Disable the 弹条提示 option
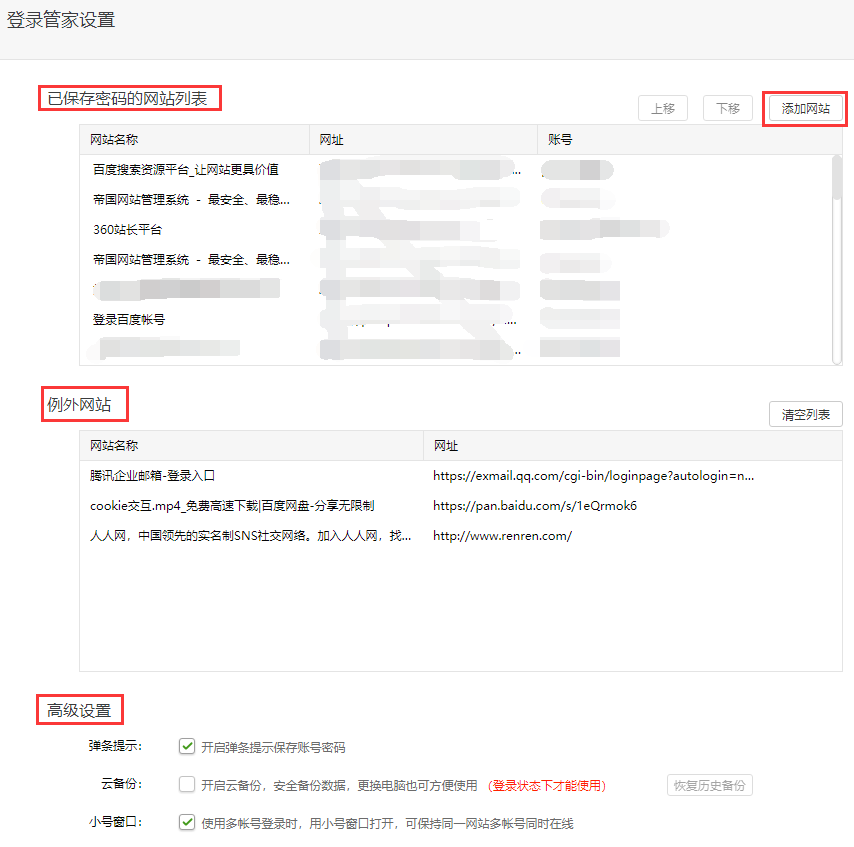854x847 pixels. (x=186, y=745)
